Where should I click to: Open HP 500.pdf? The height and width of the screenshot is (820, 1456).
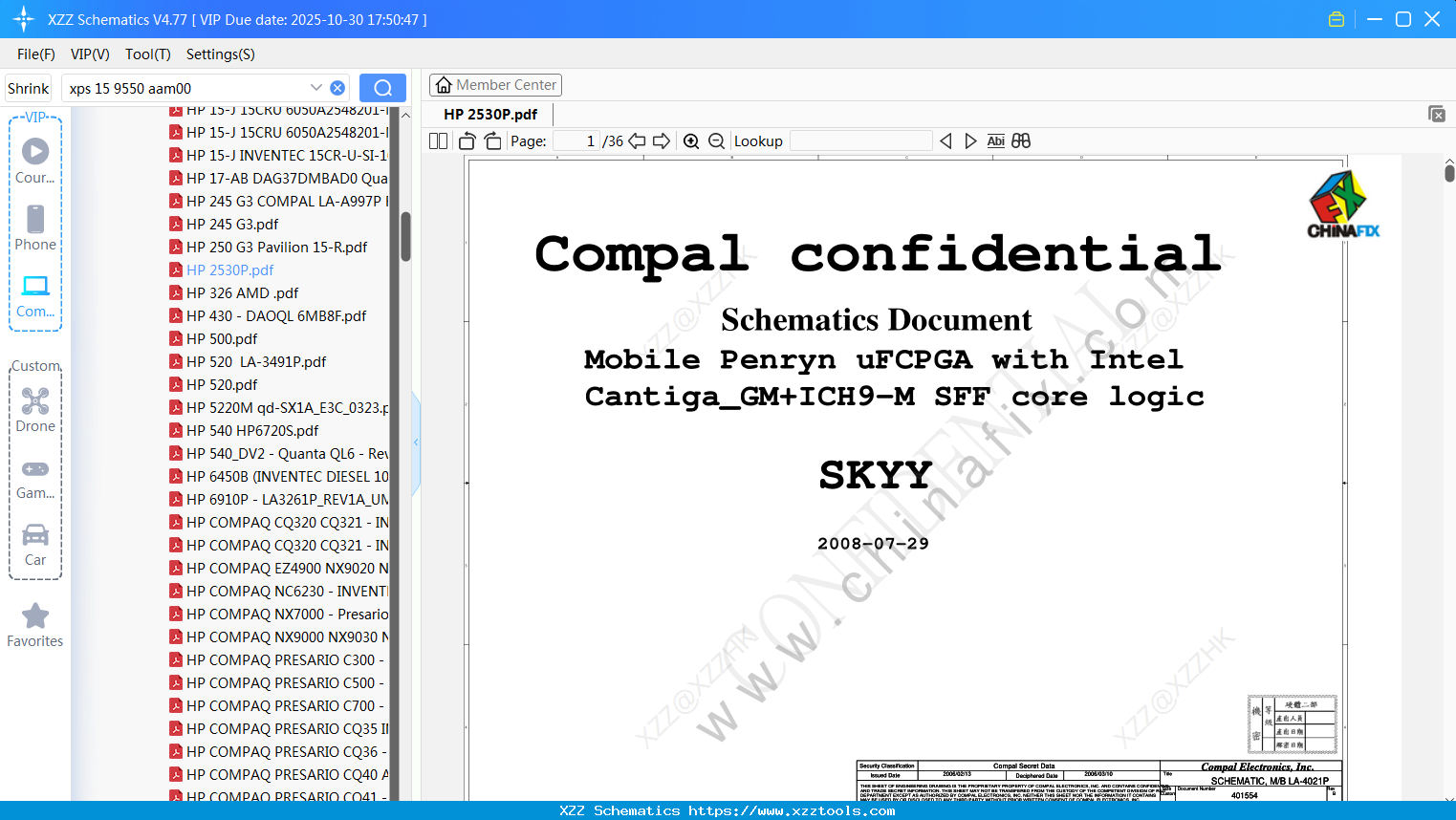pyautogui.click(x=223, y=338)
